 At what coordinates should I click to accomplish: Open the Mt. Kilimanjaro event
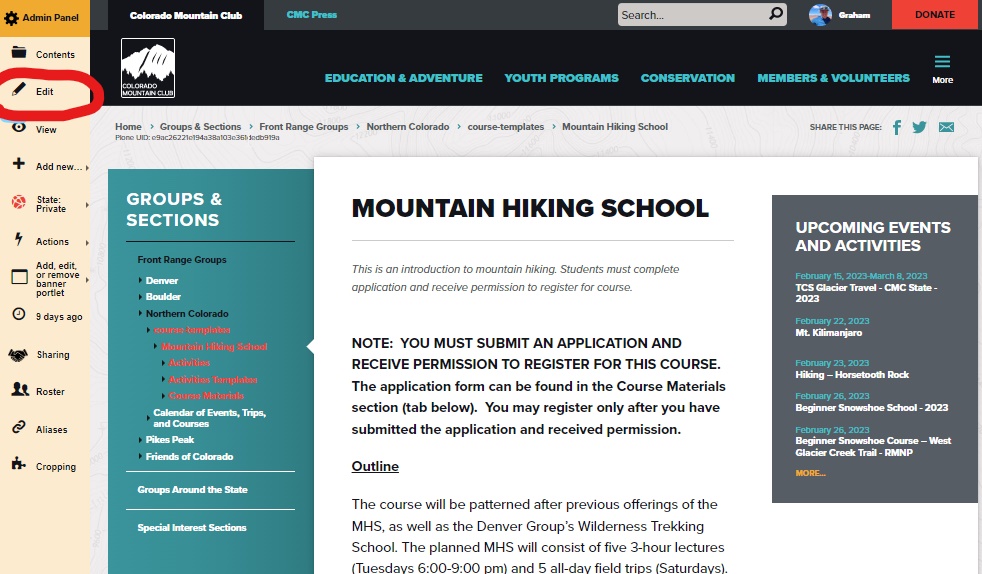click(x=829, y=332)
